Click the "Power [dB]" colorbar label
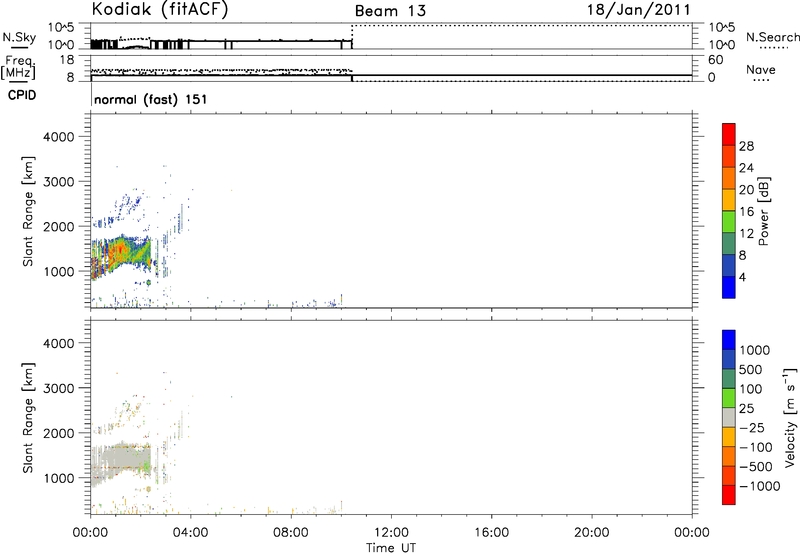Image resolution: width=800 pixels, height=554 pixels. (x=764, y=211)
